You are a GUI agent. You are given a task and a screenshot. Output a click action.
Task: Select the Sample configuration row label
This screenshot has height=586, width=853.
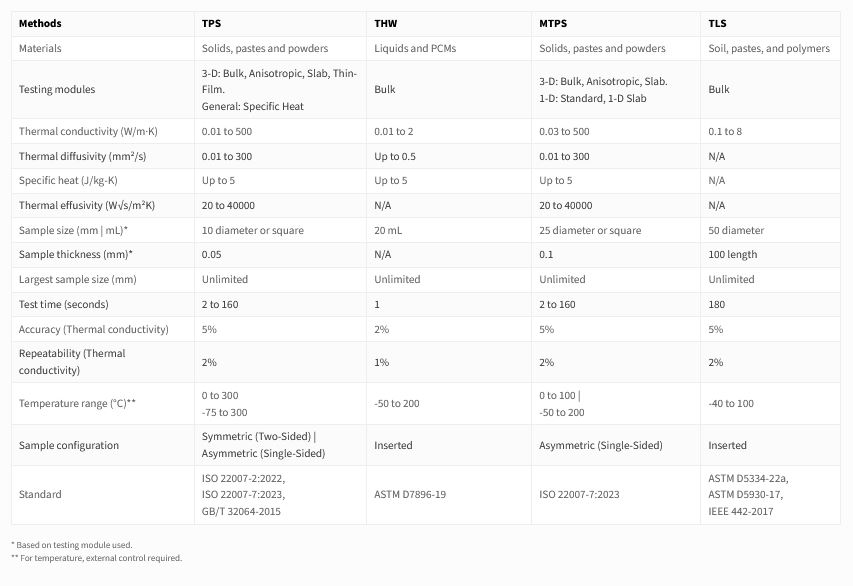(x=69, y=445)
